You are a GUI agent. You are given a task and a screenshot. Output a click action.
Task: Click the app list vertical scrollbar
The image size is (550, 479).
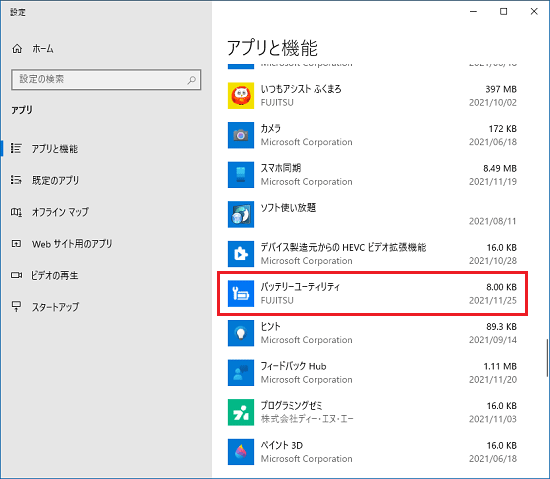click(x=547, y=358)
